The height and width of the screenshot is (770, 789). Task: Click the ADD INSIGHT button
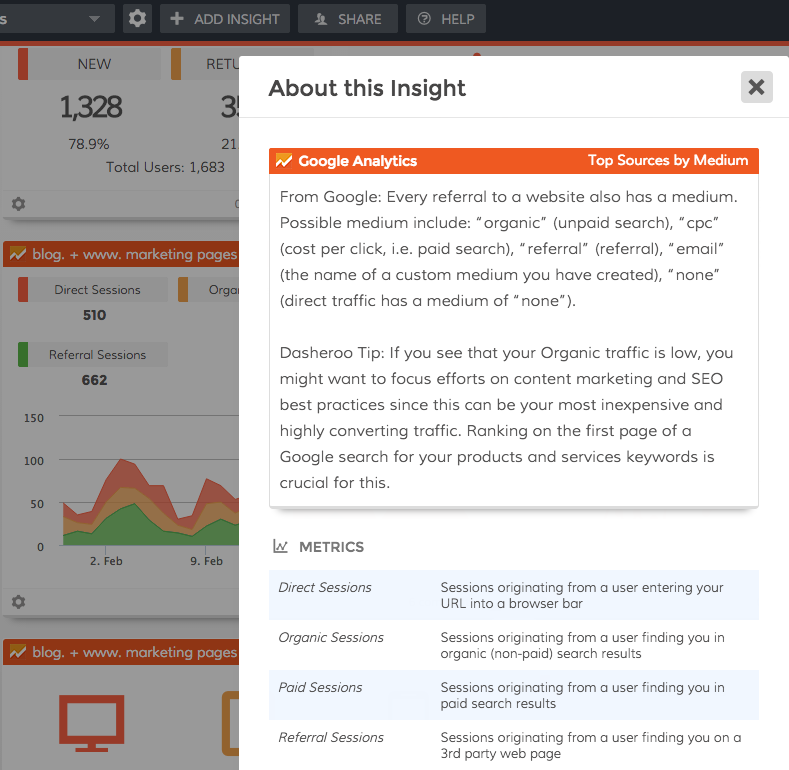pyautogui.click(x=225, y=19)
